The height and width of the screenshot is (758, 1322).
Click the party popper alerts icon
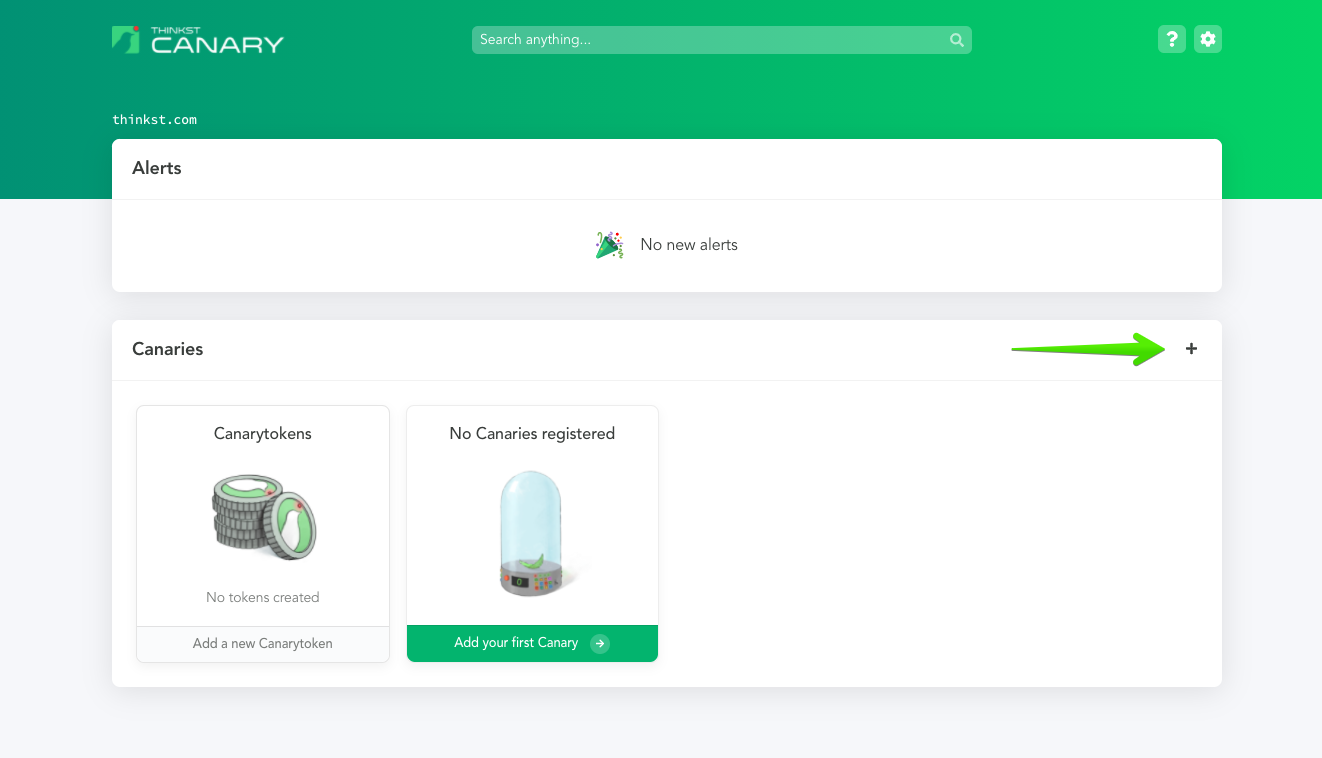pyautogui.click(x=609, y=245)
